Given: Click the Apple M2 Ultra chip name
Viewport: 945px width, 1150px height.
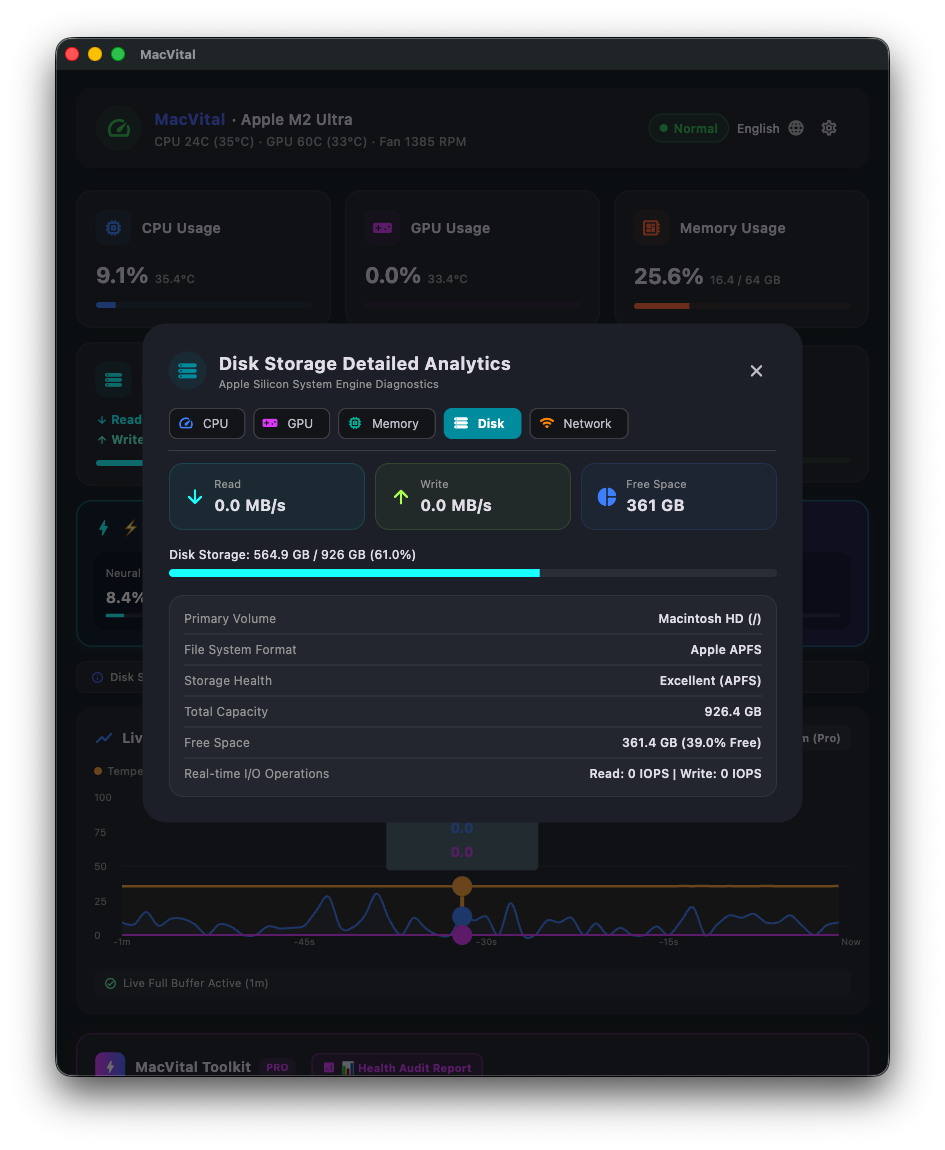Looking at the screenshot, I should pyautogui.click(x=296, y=120).
